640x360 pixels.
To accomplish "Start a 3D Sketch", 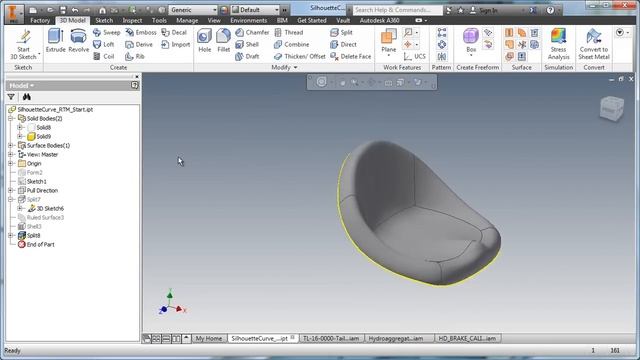I will (23, 45).
